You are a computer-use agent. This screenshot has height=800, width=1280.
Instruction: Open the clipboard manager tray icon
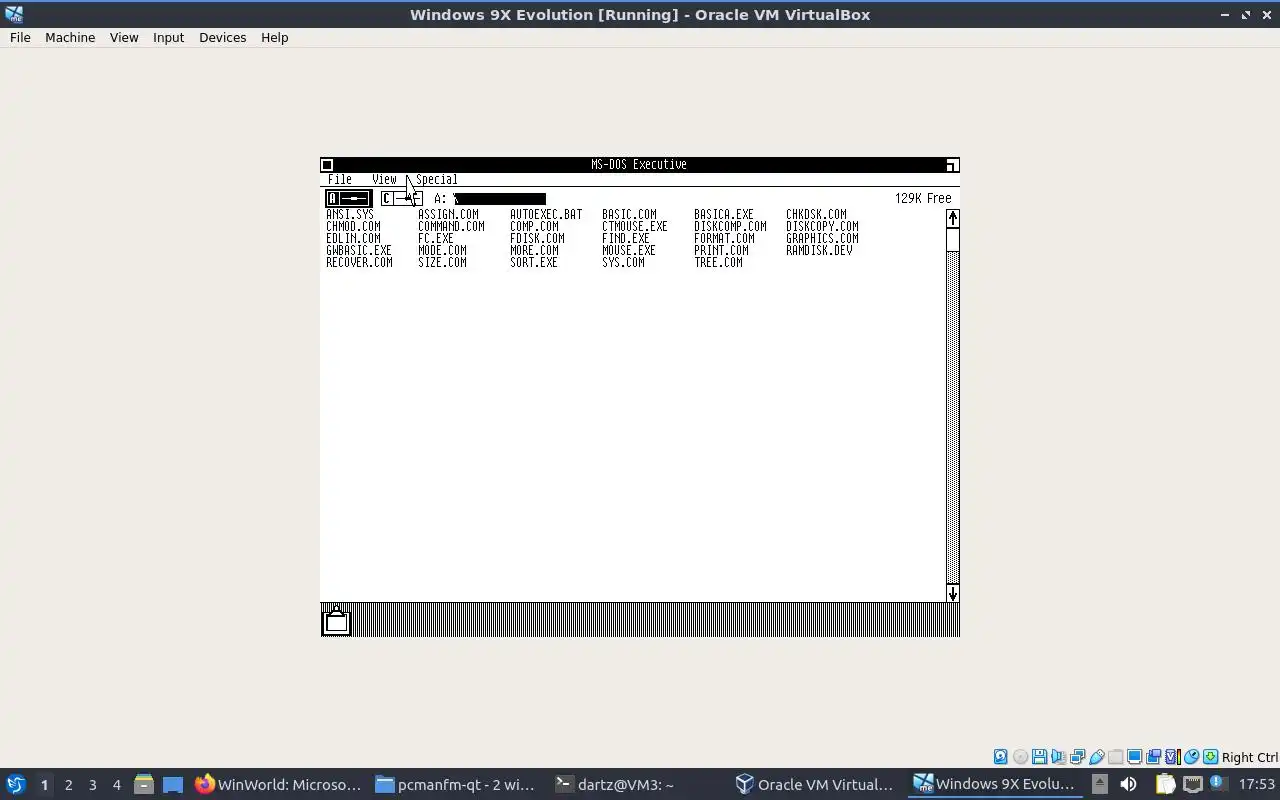[x=1166, y=784]
